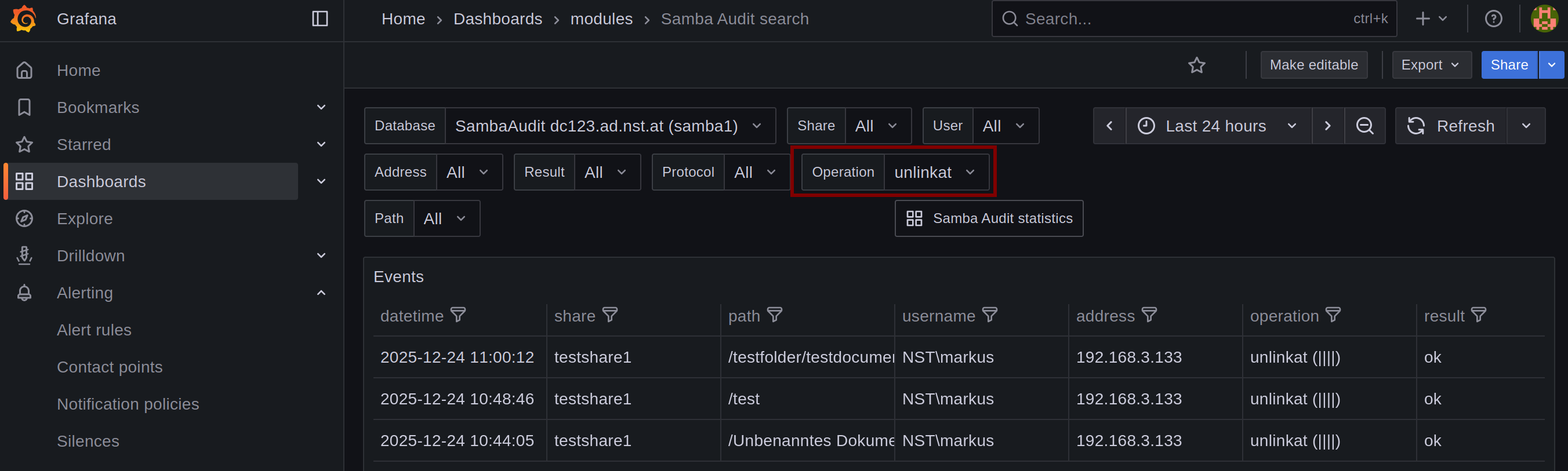Screen dimensions: 1568x471
Task: Open the Database selection dropdown
Action: pyautogui.click(x=609, y=126)
